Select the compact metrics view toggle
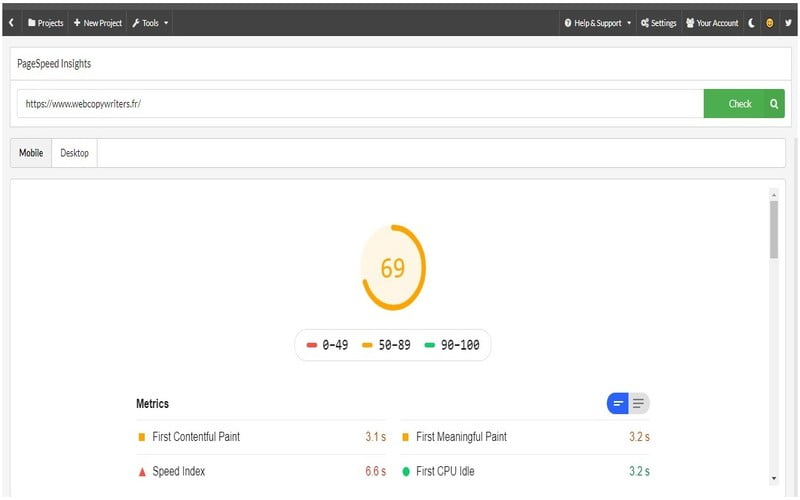 click(618, 404)
